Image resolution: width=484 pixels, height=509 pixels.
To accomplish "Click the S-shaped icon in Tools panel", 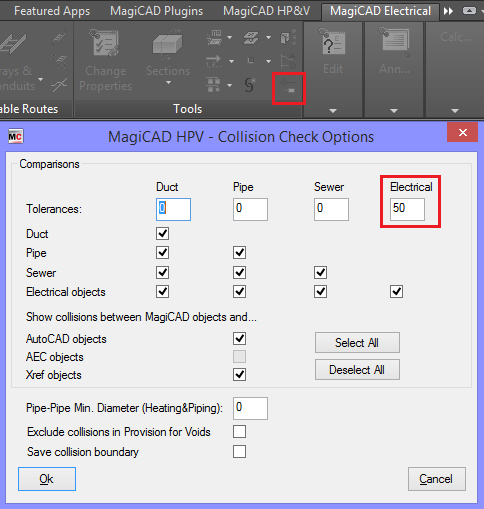I will [250, 85].
